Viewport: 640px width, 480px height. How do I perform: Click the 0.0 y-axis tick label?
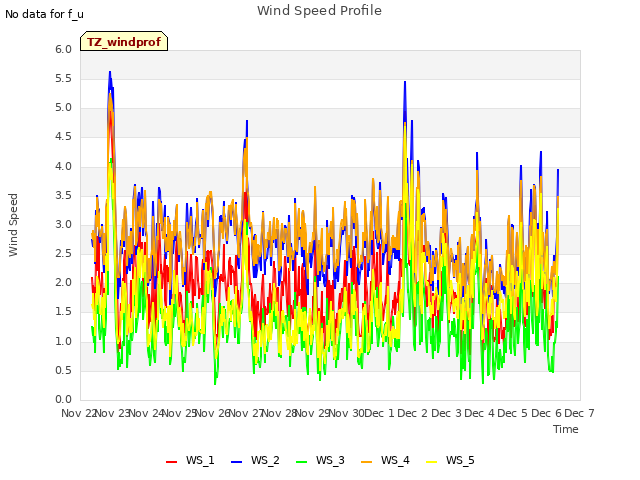[63, 399]
